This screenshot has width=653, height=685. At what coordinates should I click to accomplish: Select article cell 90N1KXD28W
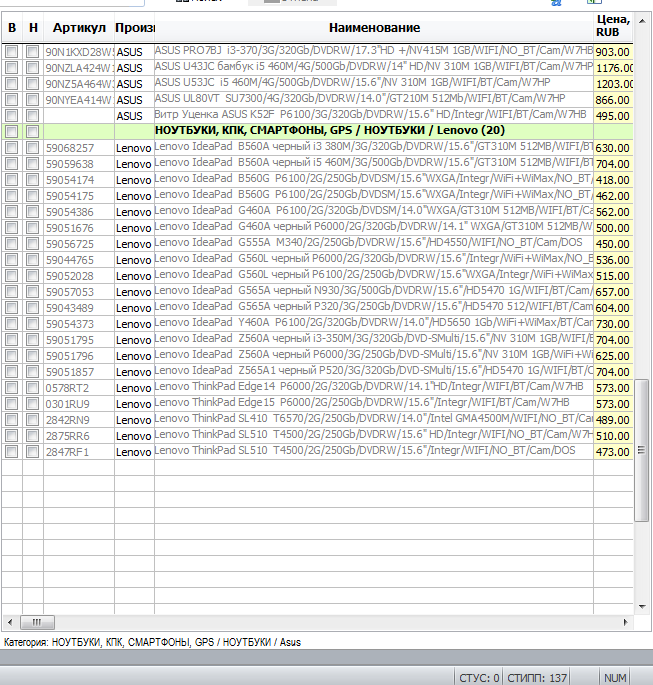79,52
